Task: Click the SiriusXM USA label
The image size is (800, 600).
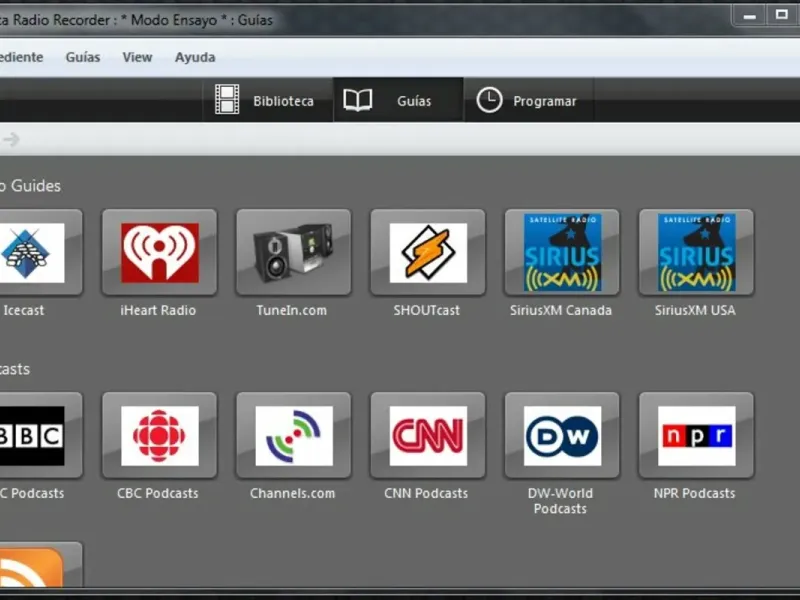Action: 695,310
